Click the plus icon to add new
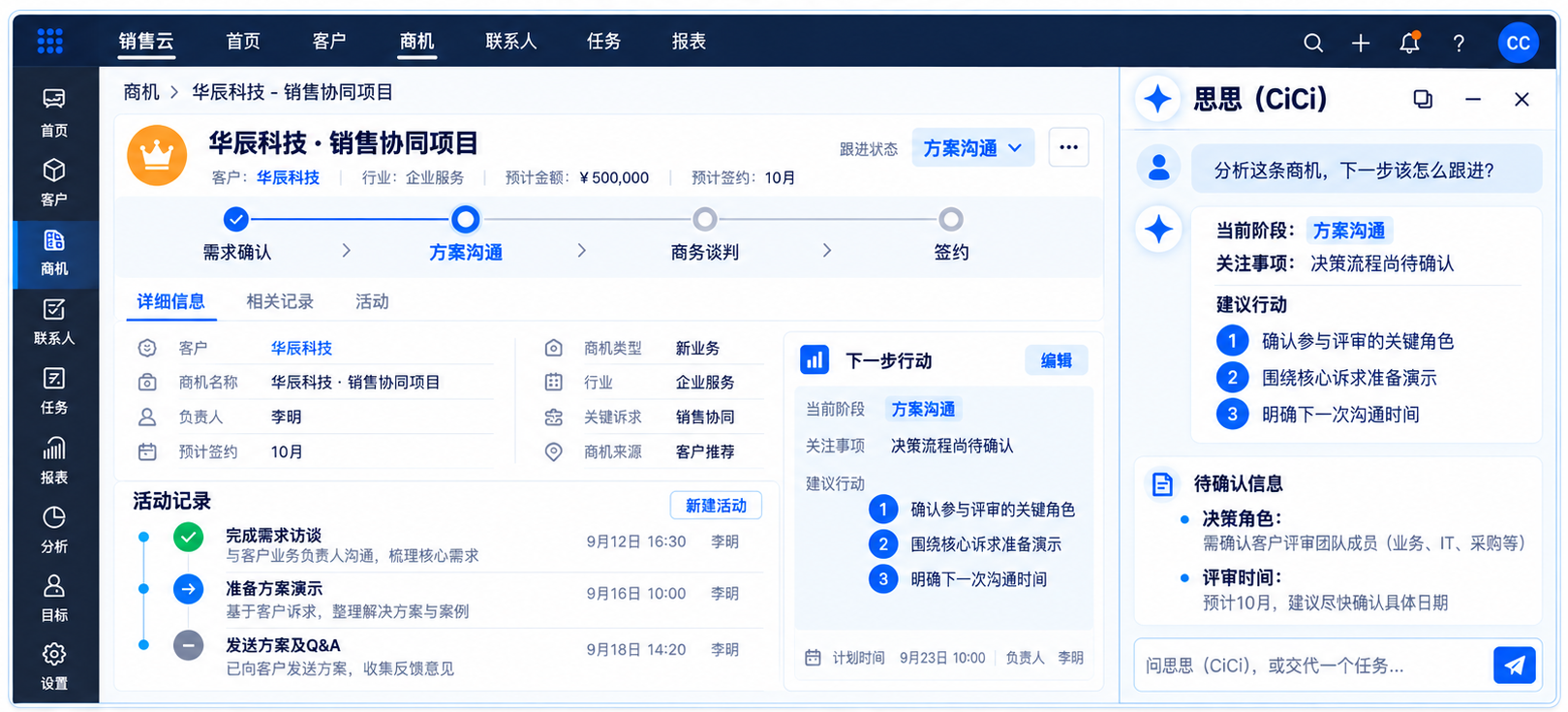Image resolution: width=1568 pixels, height=712 pixels. tap(1361, 43)
